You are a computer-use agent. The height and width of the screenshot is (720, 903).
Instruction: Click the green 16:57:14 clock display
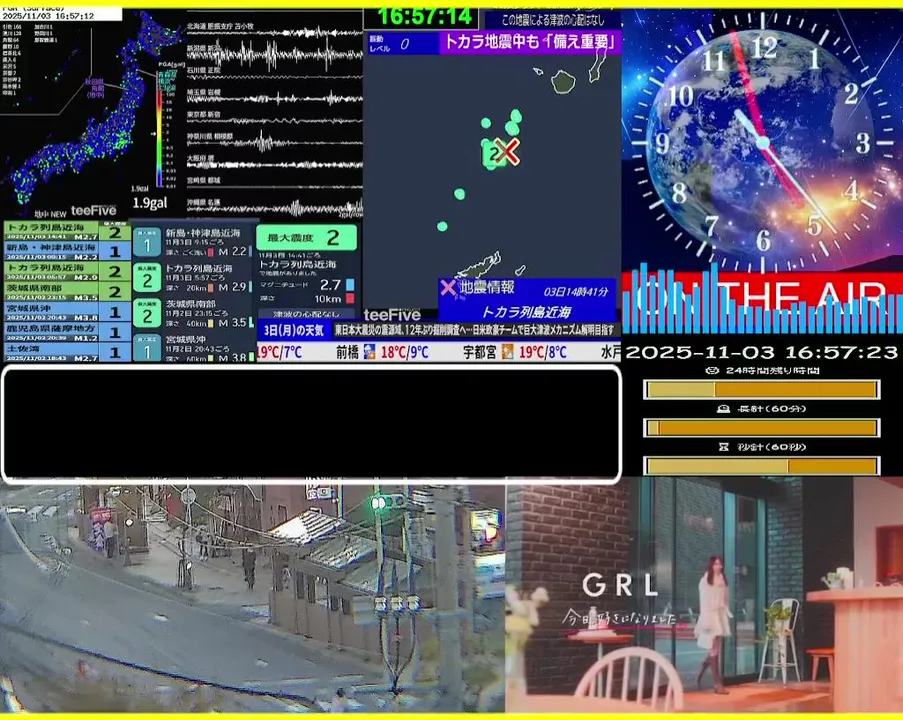point(424,16)
